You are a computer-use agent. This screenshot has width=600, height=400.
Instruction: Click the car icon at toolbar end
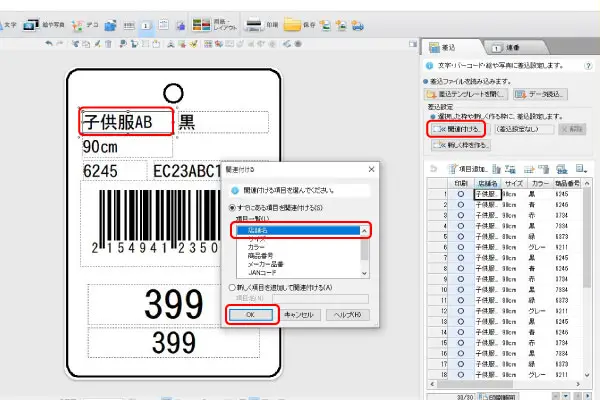coord(357,25)
